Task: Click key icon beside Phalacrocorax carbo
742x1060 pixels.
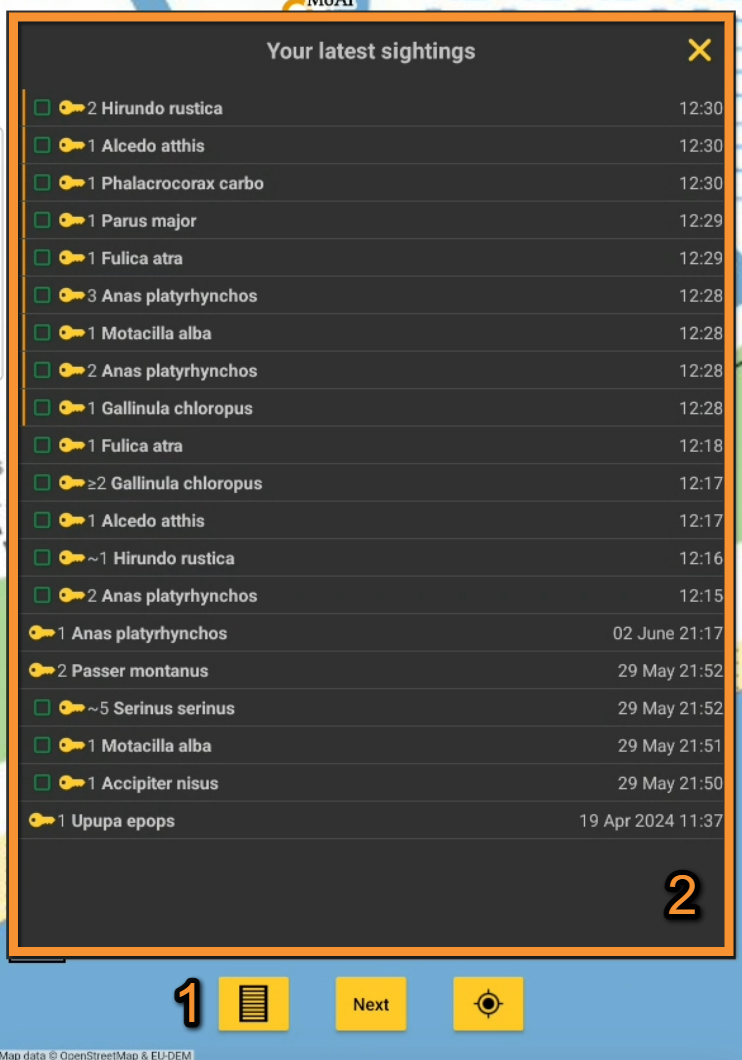Action: [x=72, y=183]
